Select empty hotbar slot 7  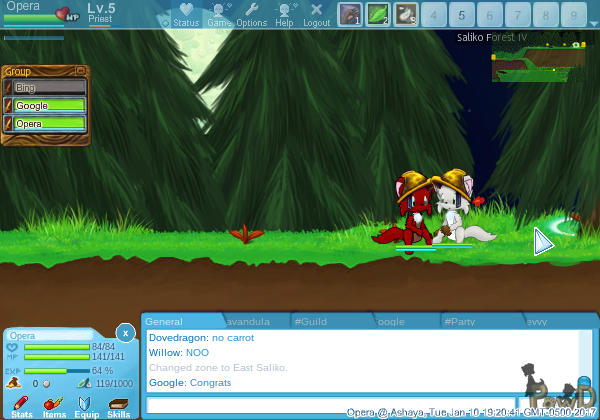(x=517, y=15)
